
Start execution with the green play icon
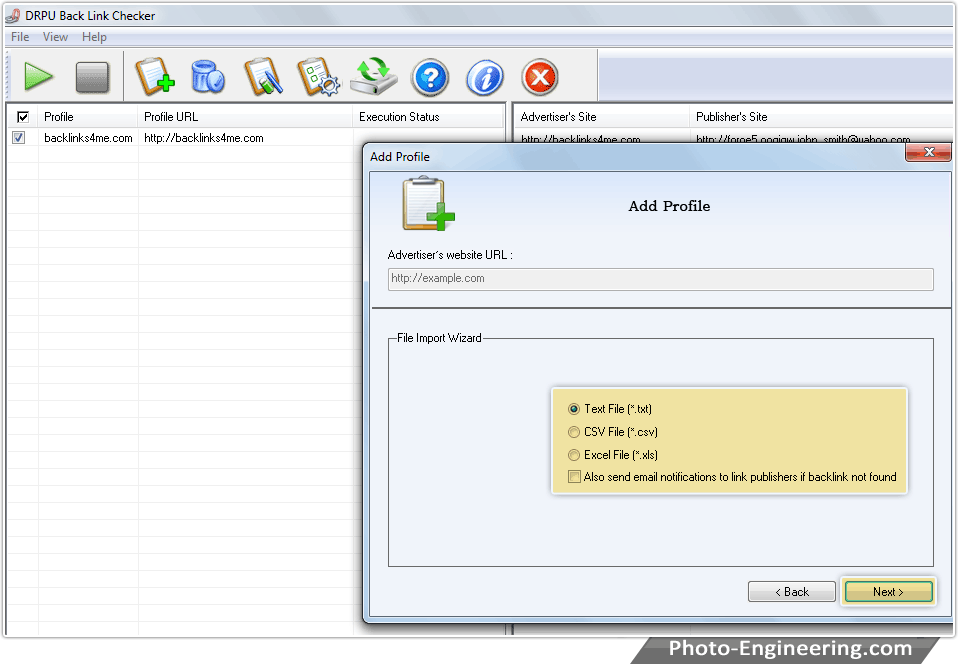38,77
